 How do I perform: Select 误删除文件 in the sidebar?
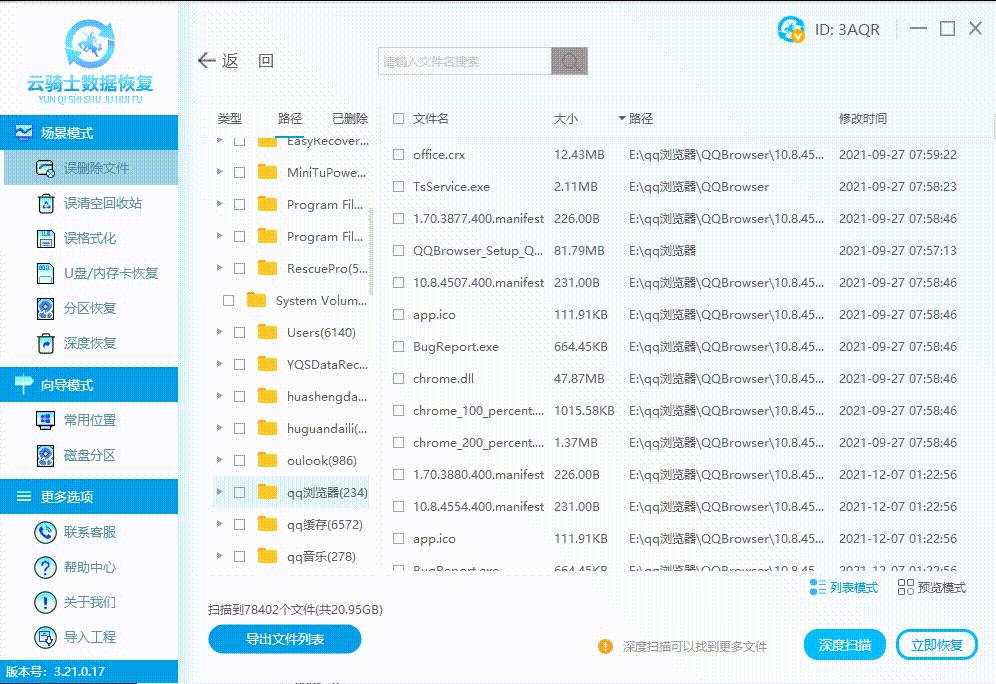tap(91, 168)
